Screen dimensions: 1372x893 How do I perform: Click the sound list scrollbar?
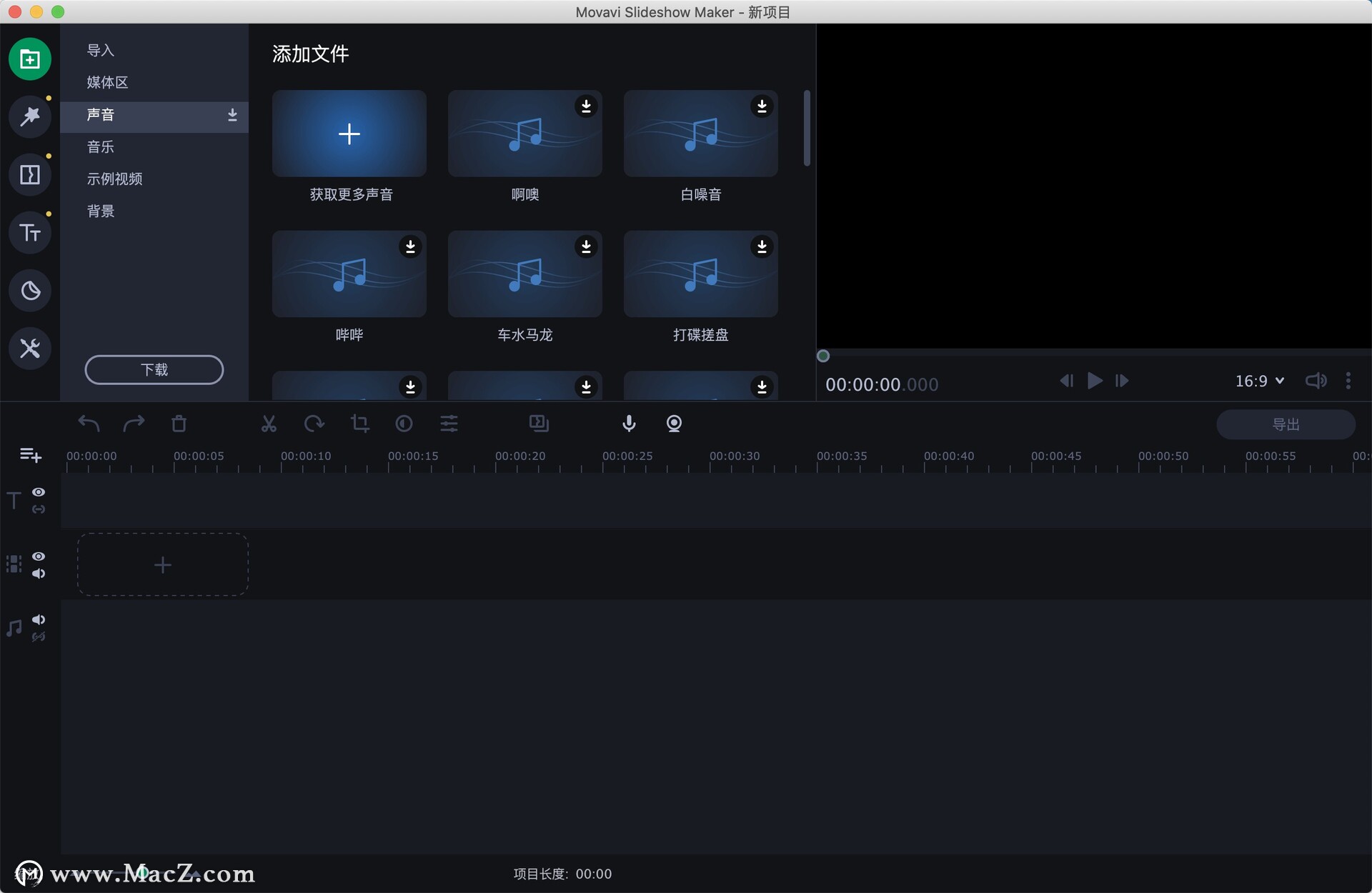coord(807,128)
